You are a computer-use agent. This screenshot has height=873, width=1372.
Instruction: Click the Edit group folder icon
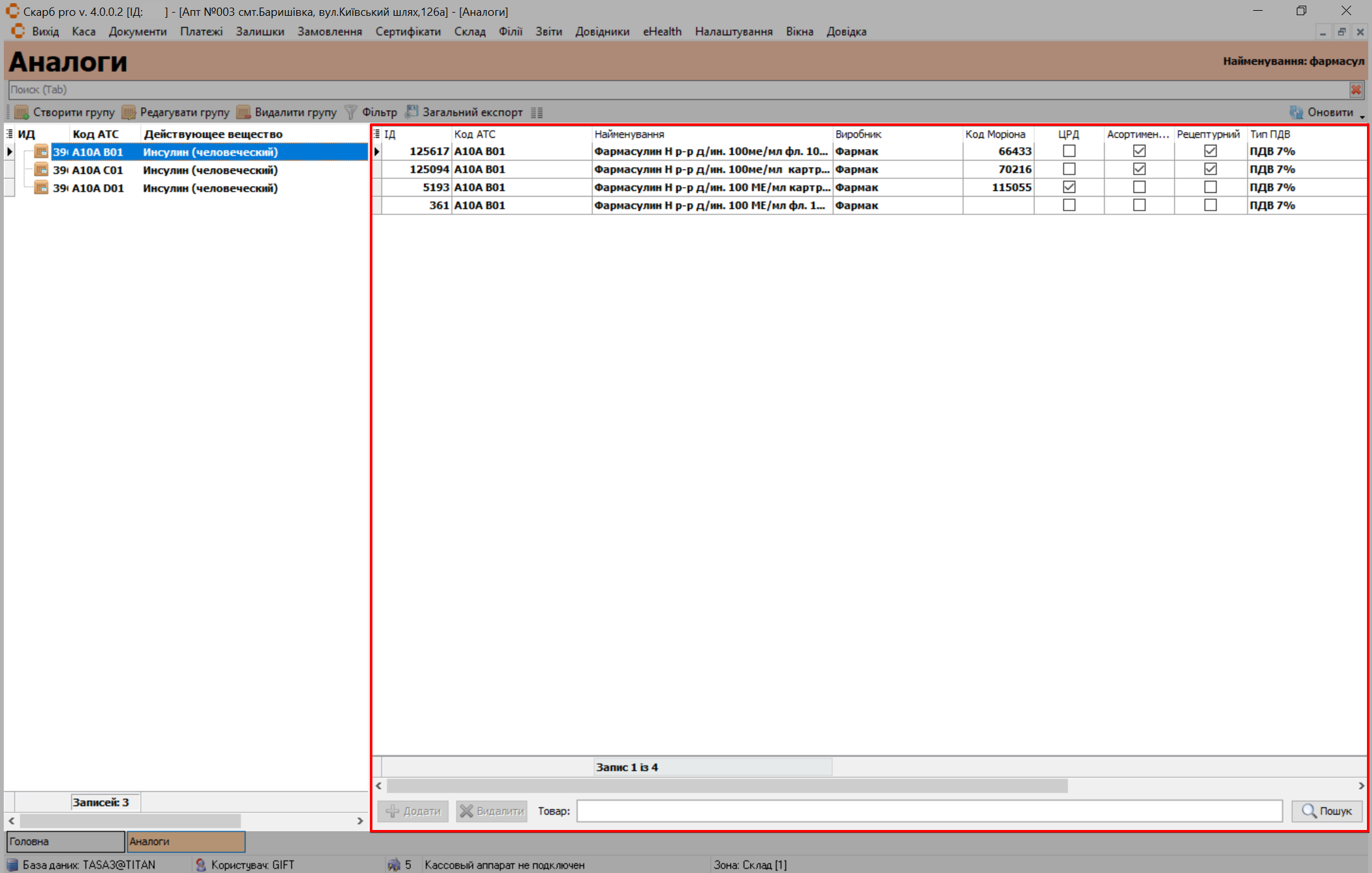tap(129, 113)
